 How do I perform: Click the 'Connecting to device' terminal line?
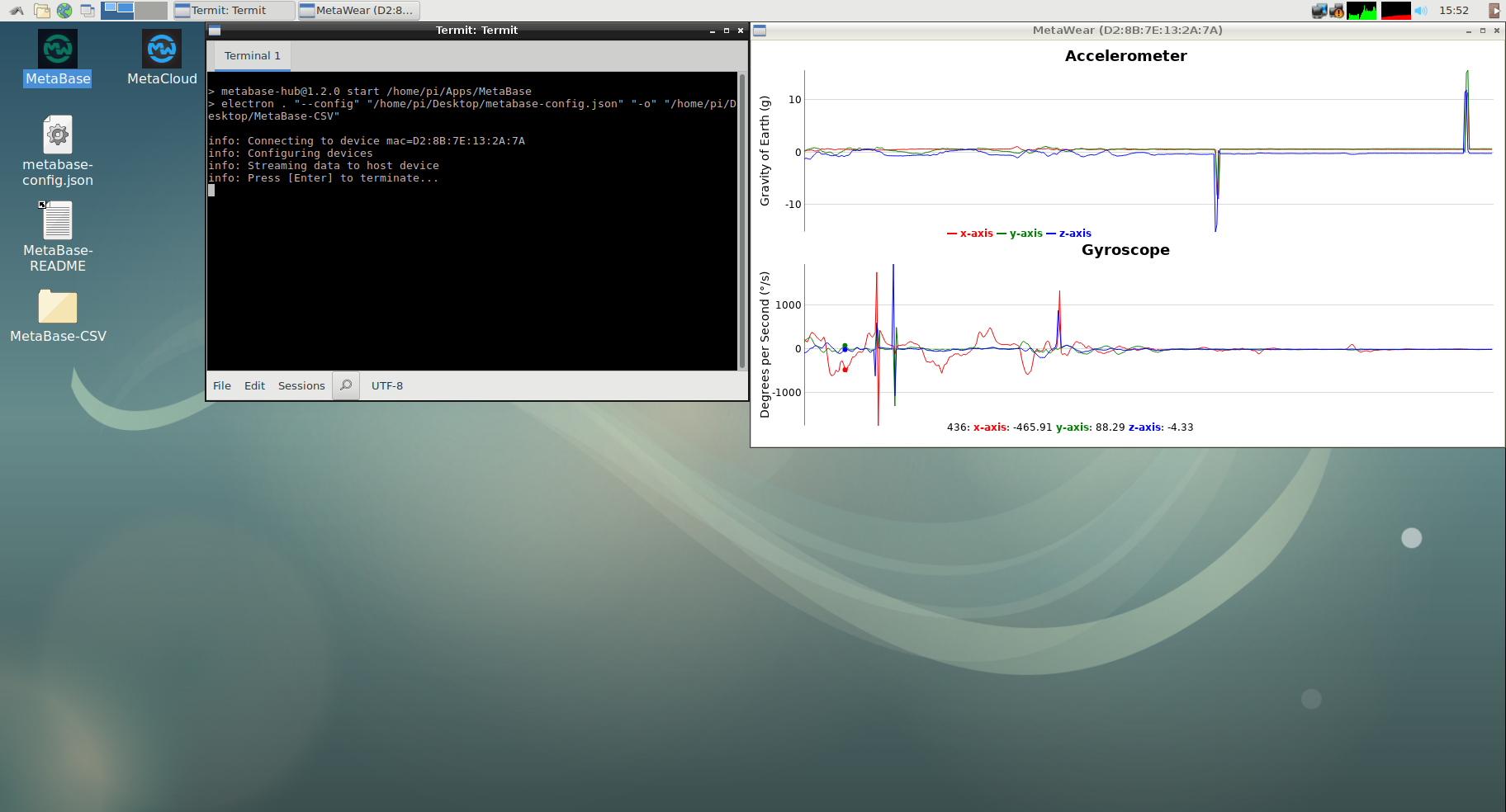pos(367,141)
